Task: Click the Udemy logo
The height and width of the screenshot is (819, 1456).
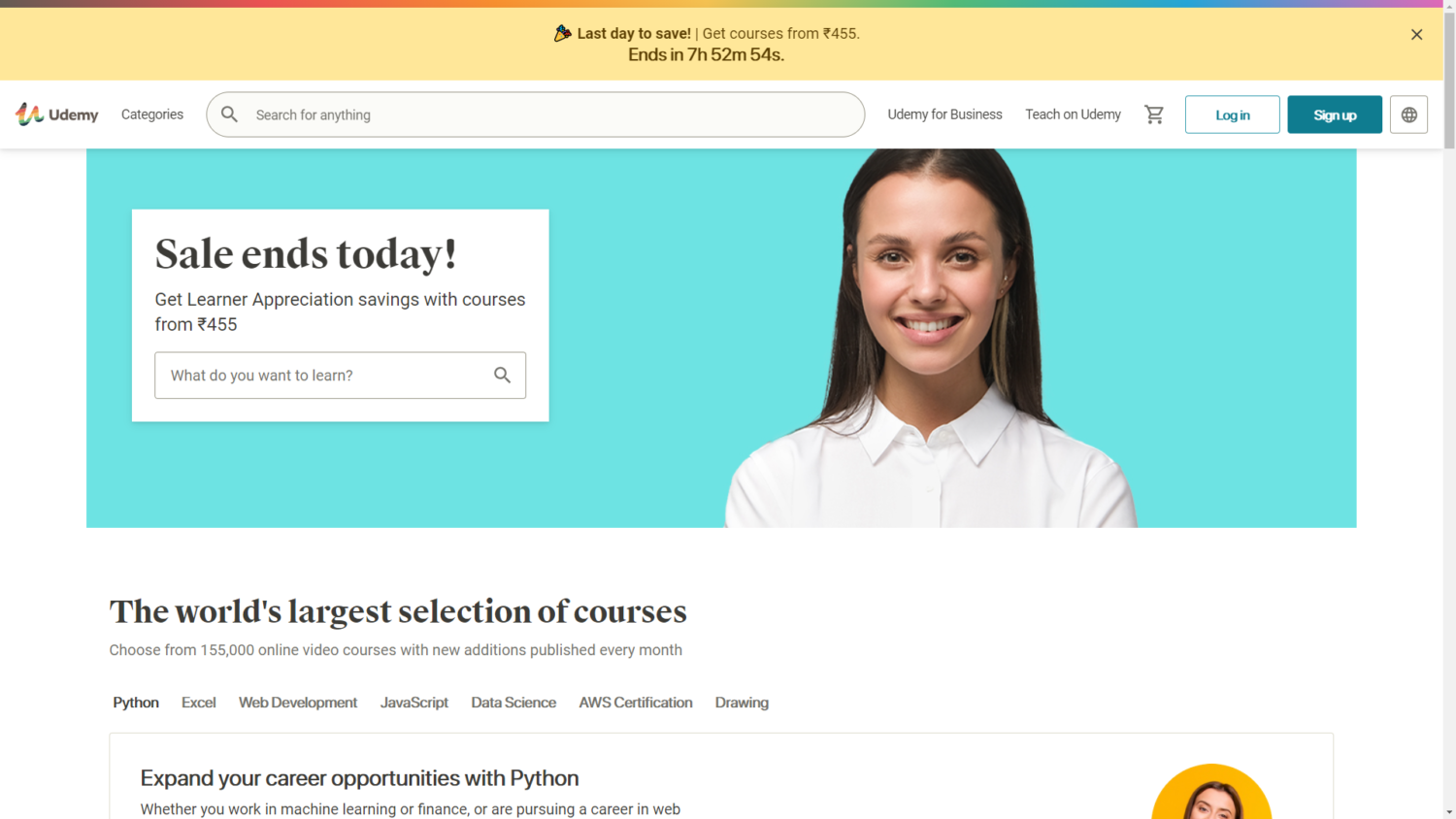Action: click(56, 115)
